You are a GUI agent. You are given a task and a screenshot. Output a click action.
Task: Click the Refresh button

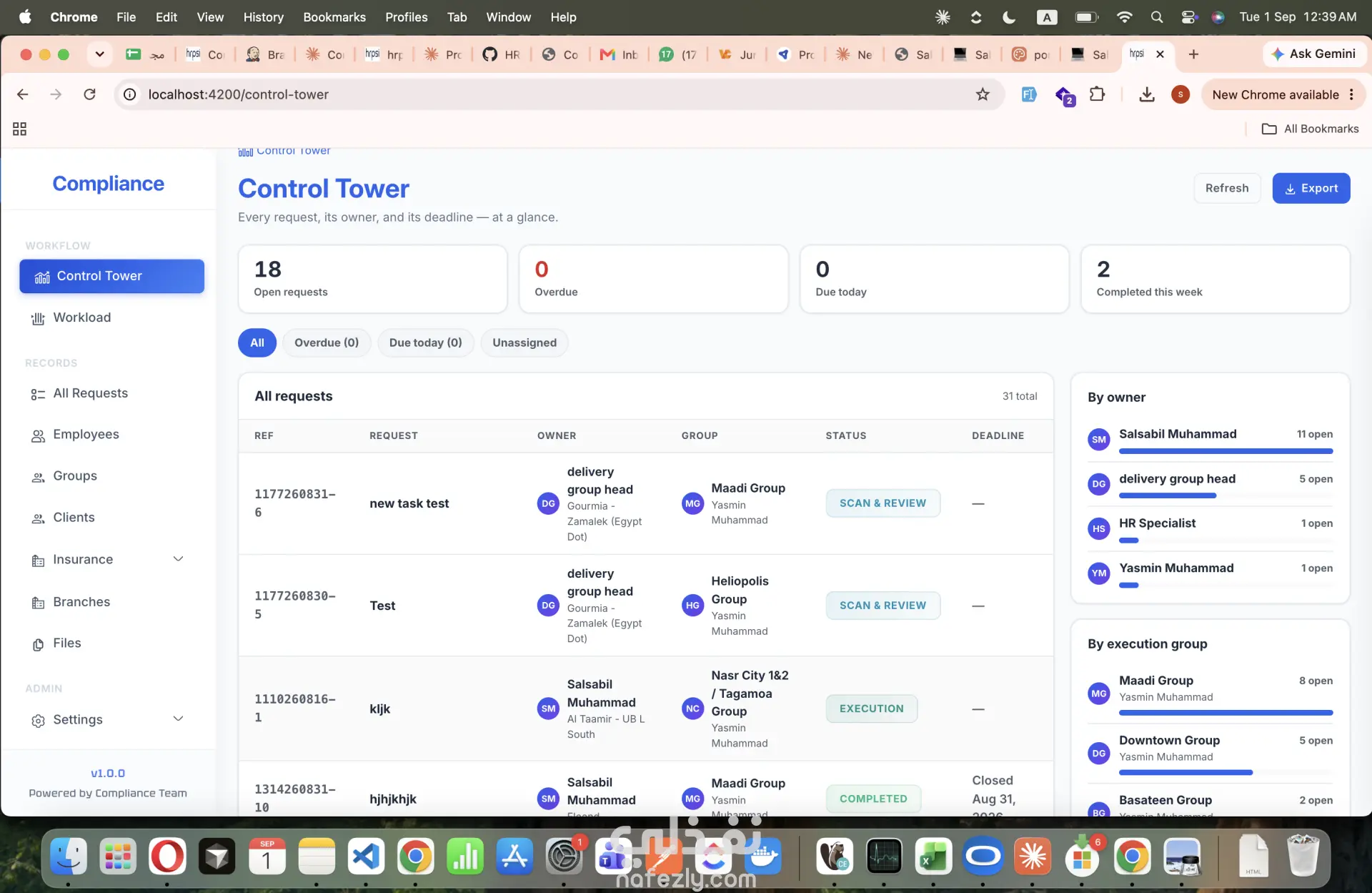[x=1227, y=188]
